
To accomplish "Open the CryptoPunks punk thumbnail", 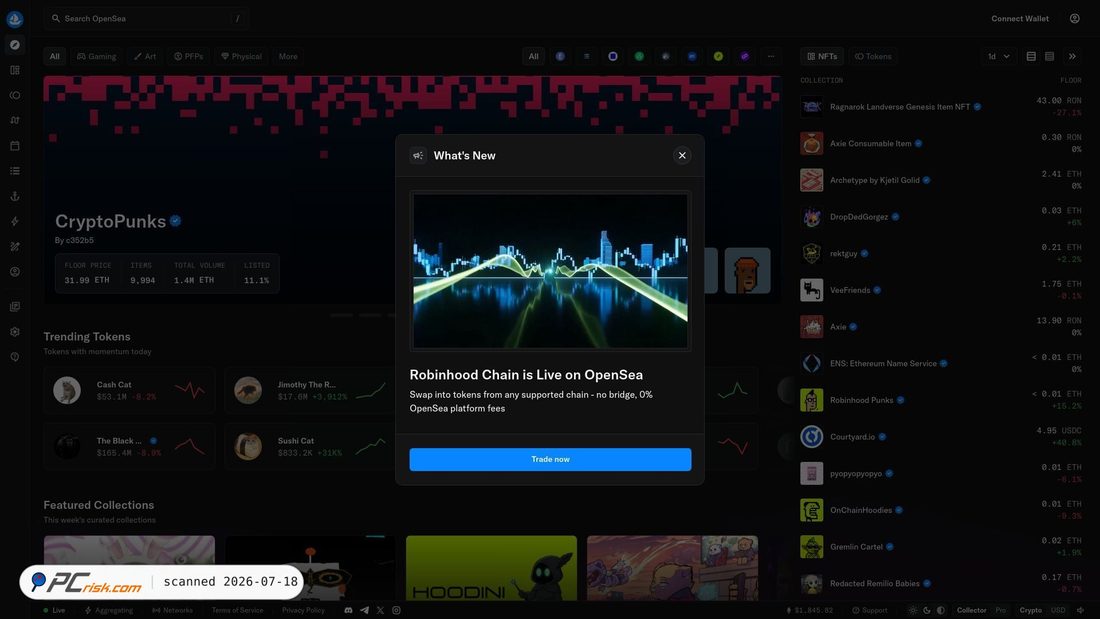I will coord(747,271).
